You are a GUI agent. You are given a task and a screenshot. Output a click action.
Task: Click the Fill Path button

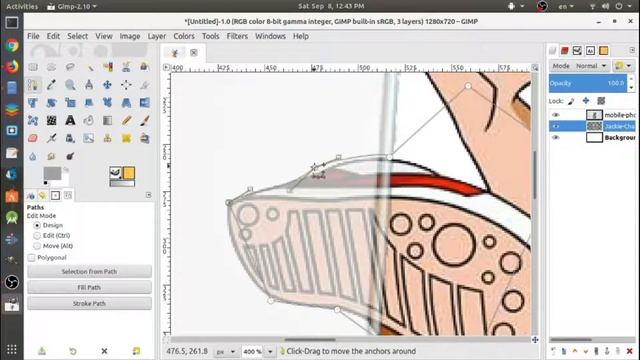[x=89, y=287]
